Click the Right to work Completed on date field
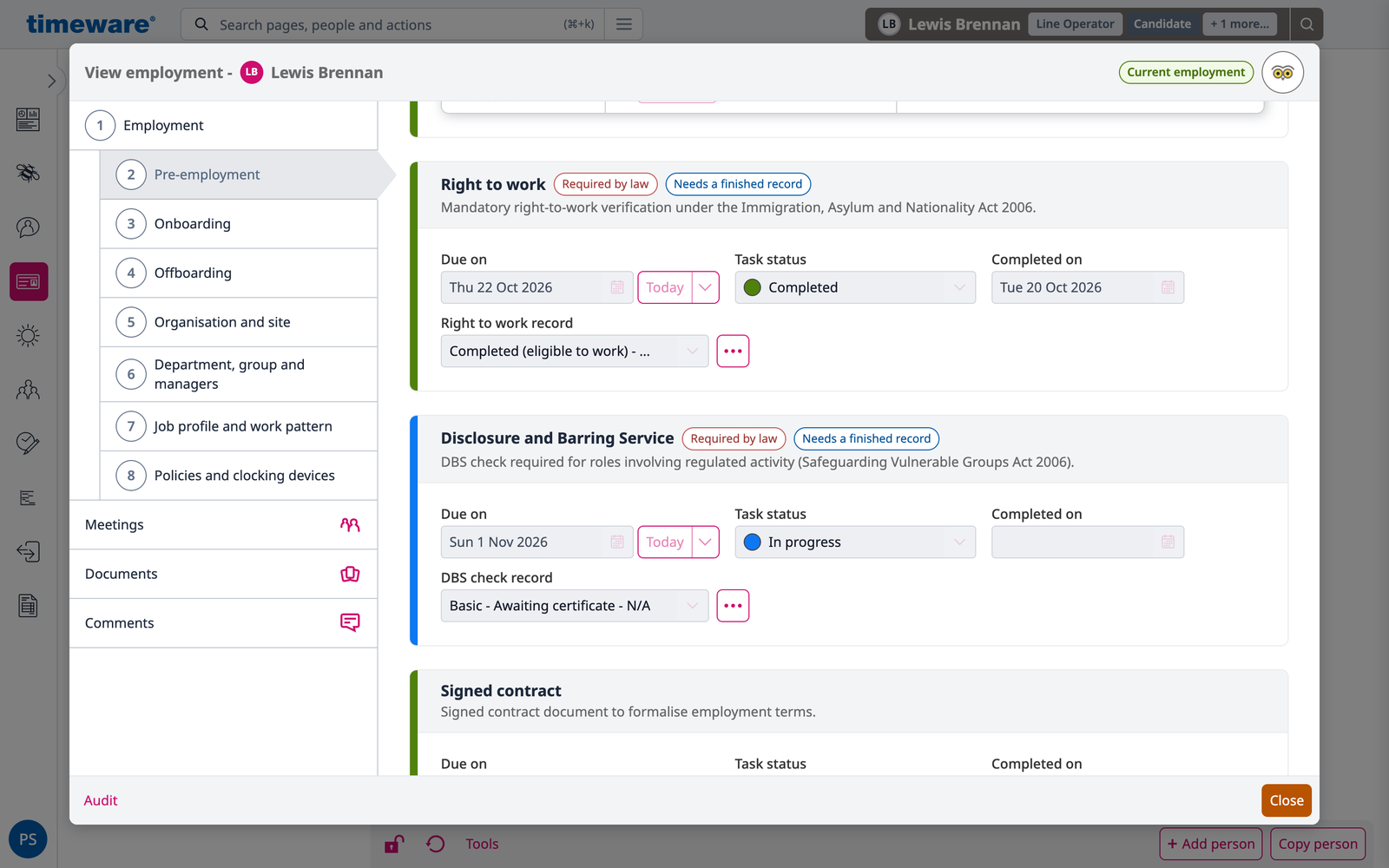The height and width of the screenshot is (868, 1389). click(x=1088, y=287)
